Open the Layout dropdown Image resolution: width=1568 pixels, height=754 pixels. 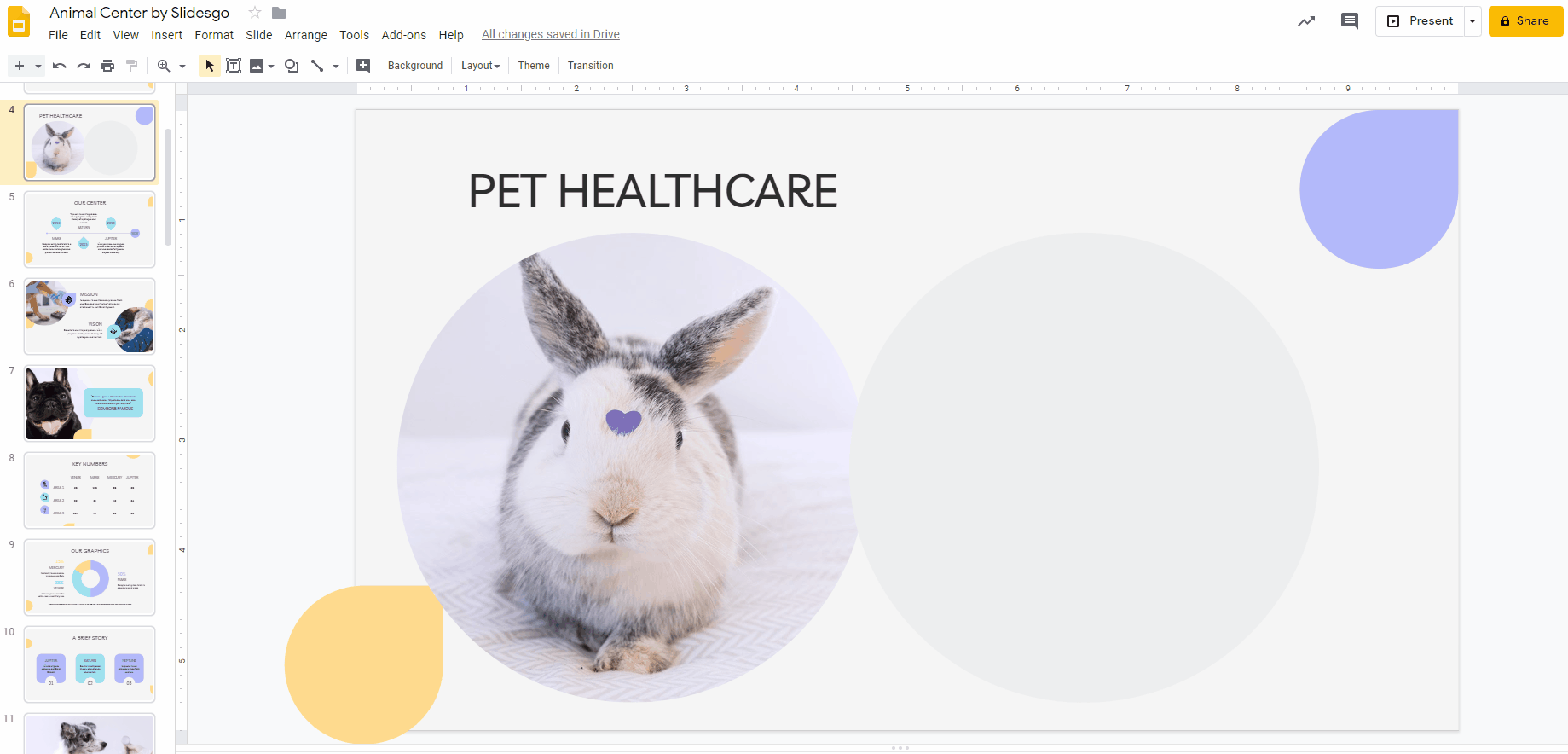tap(481, 66)
